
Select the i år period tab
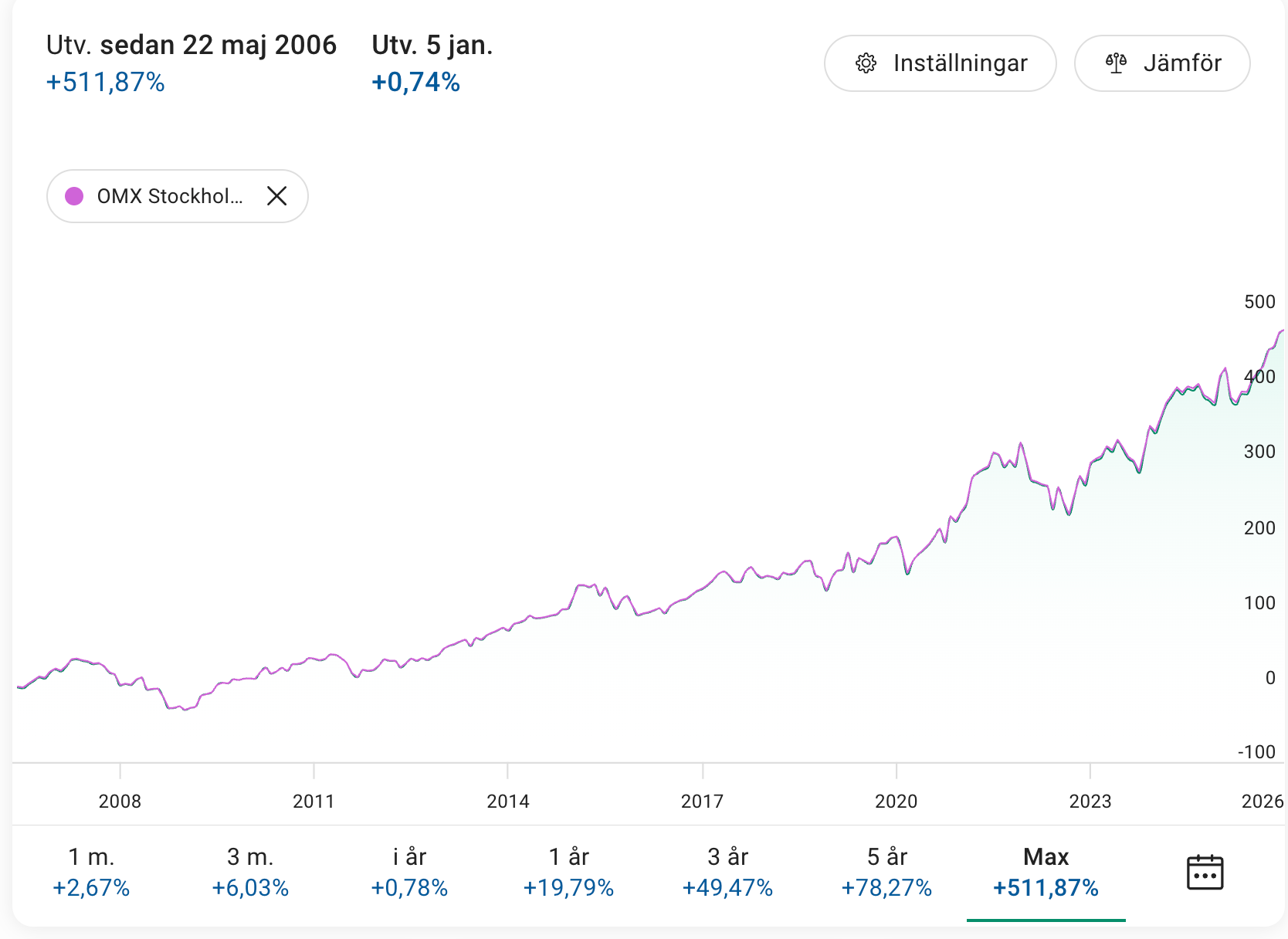[x=409, y=872]
